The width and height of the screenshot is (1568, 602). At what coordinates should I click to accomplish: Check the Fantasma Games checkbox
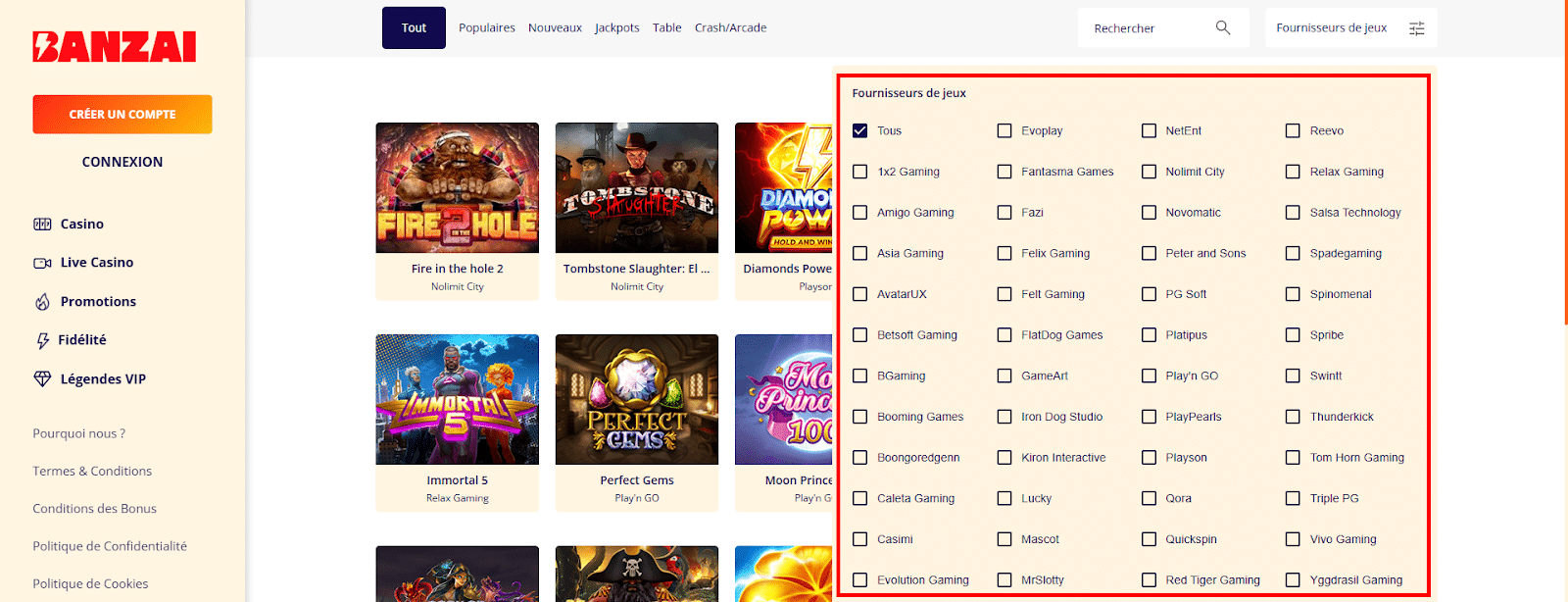pyautogui.click(x=1004, y=172)
